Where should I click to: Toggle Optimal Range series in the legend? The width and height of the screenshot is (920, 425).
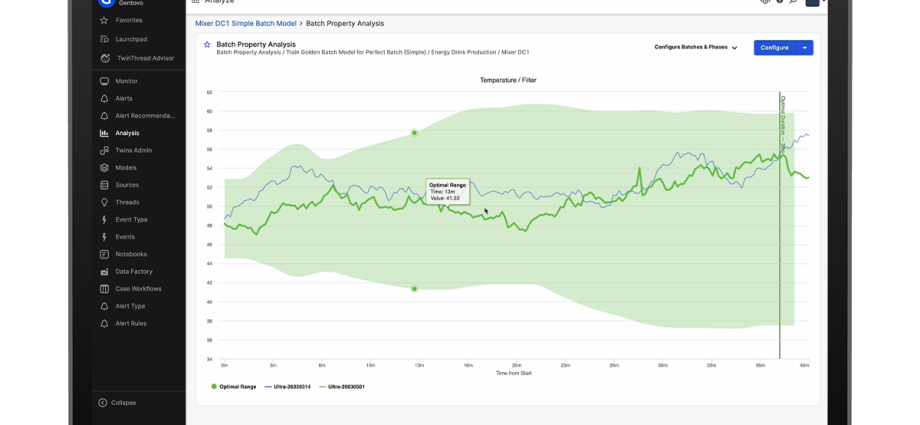click(x=233, y=386)
